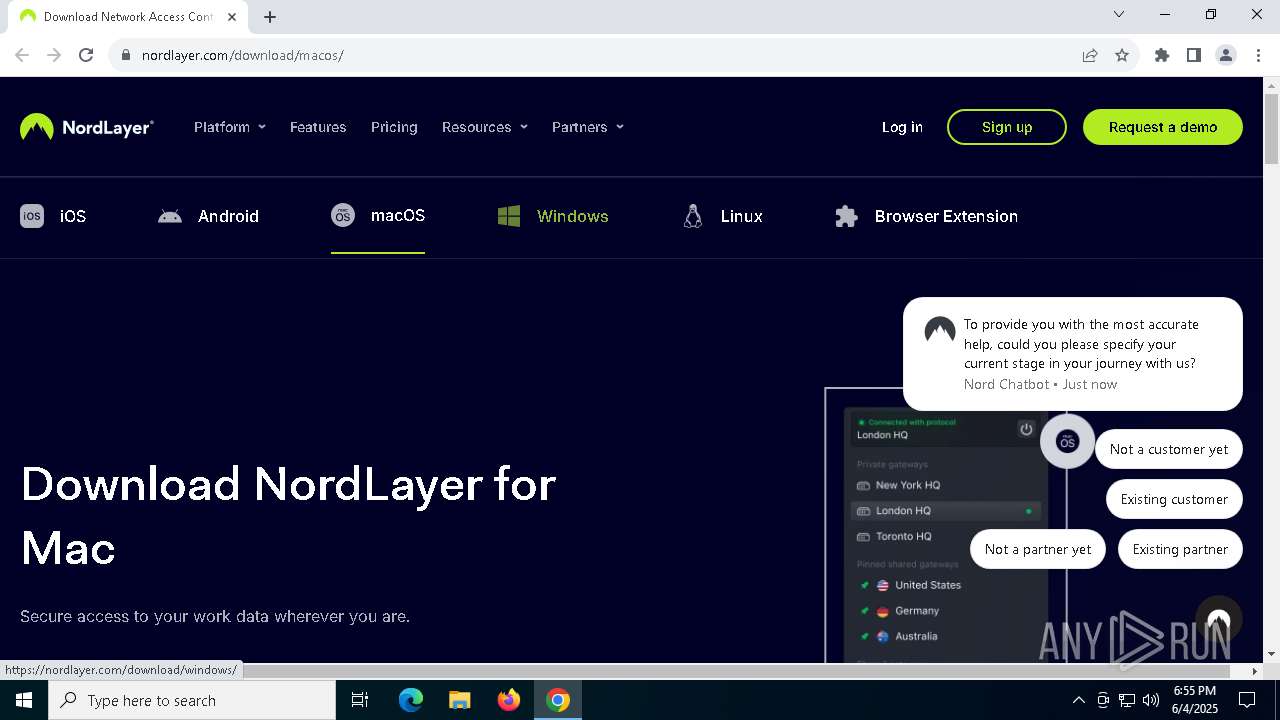Viewport: 1280px width, 720px height.
Task: Open the iOS download tab
Action: (x=53, y=216)
